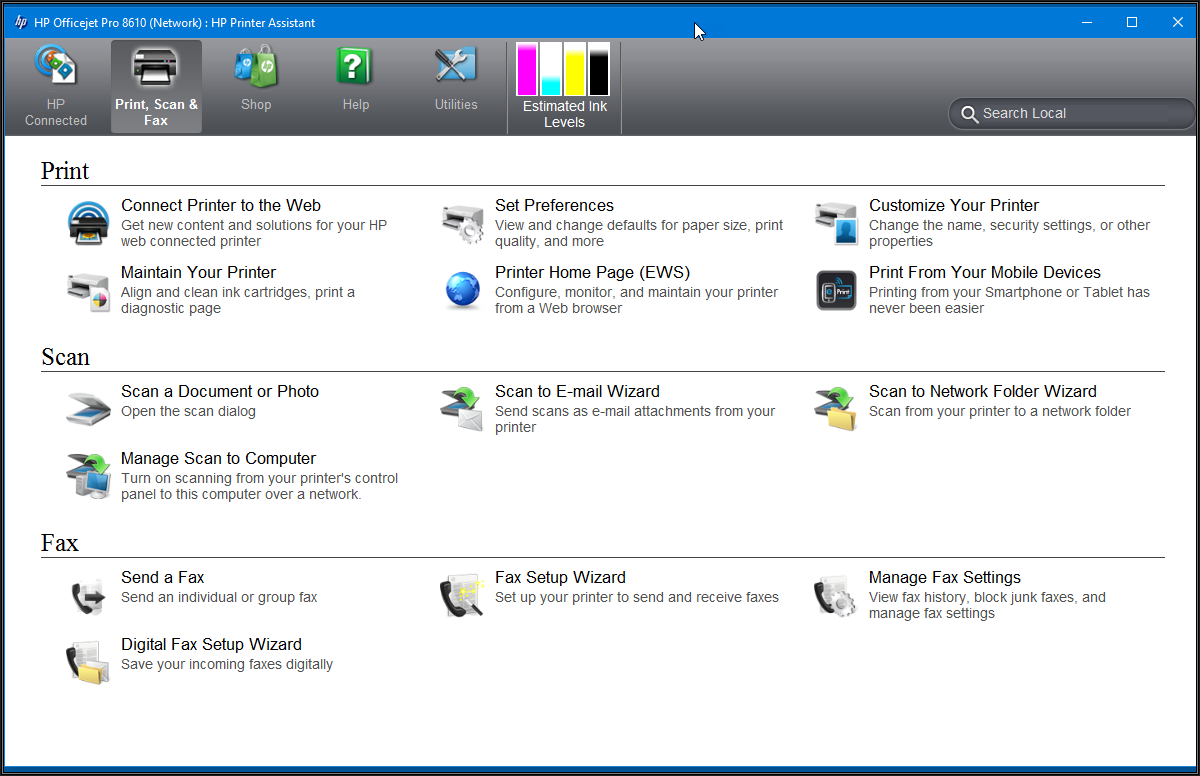
Task: Click the Manage Scan to Computer link
Action: (218, 459)
